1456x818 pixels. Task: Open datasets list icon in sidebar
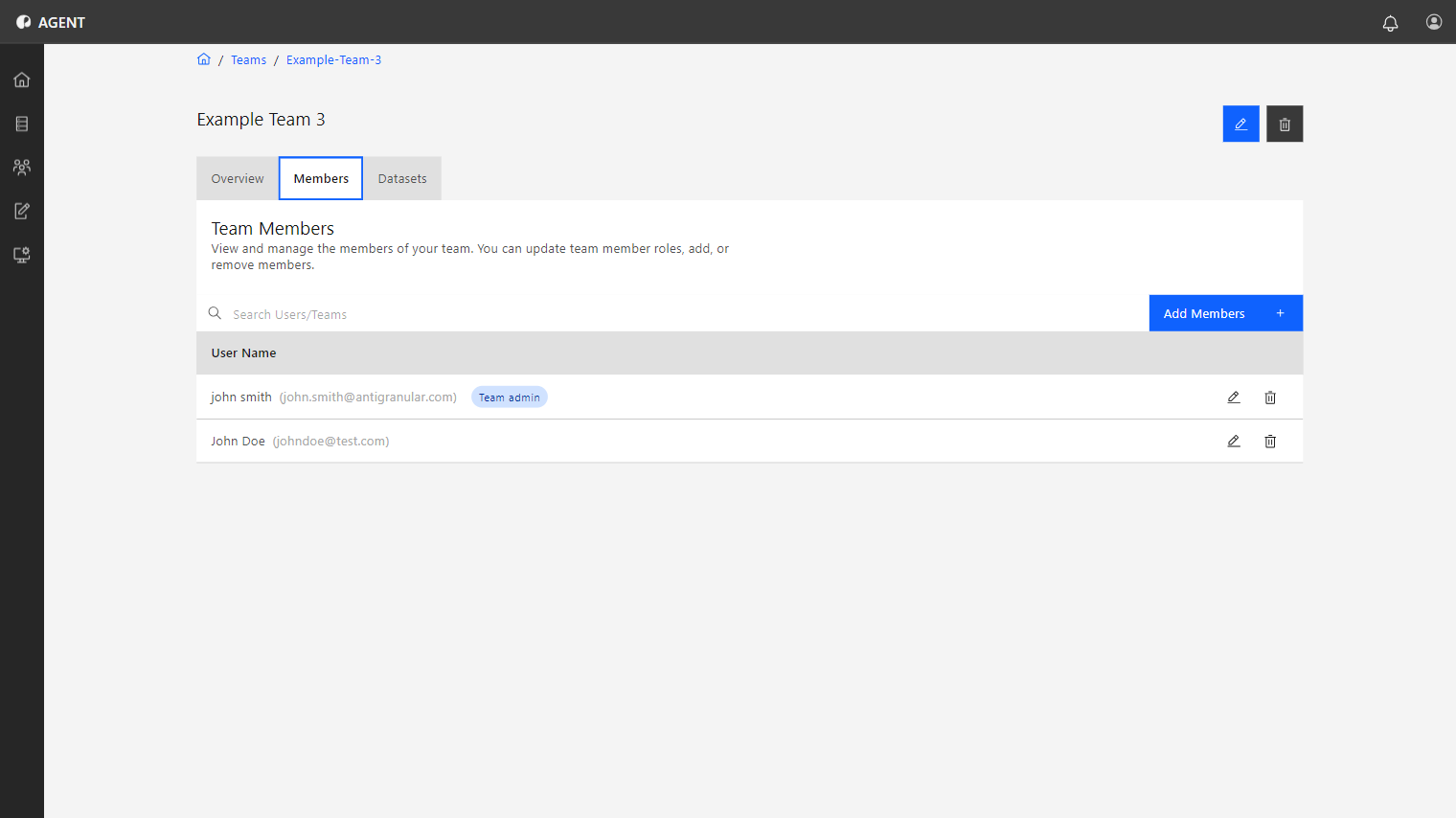pyautogui.click(x=22, y=124)
